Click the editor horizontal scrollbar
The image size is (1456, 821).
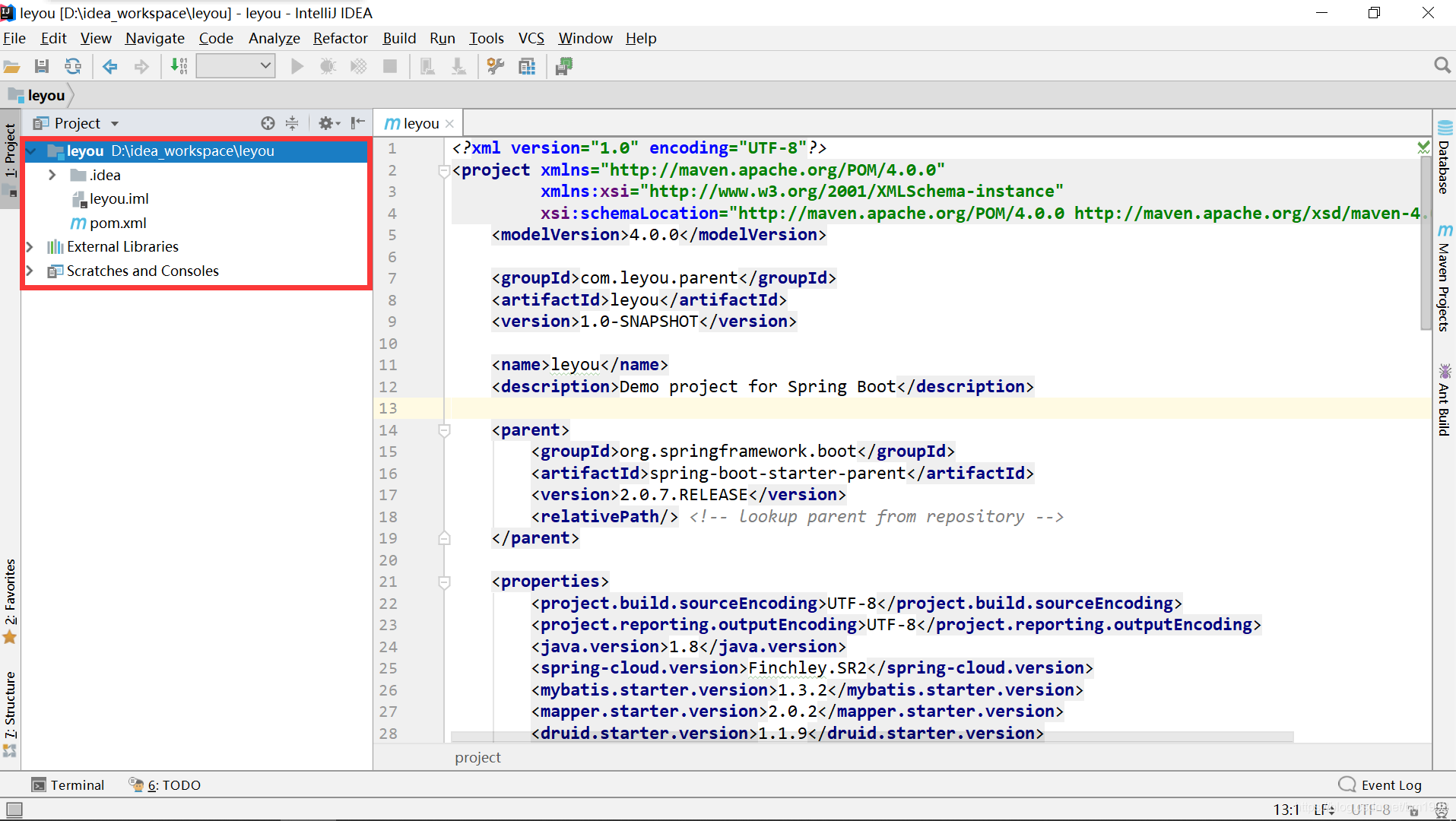tap(872, 737)
